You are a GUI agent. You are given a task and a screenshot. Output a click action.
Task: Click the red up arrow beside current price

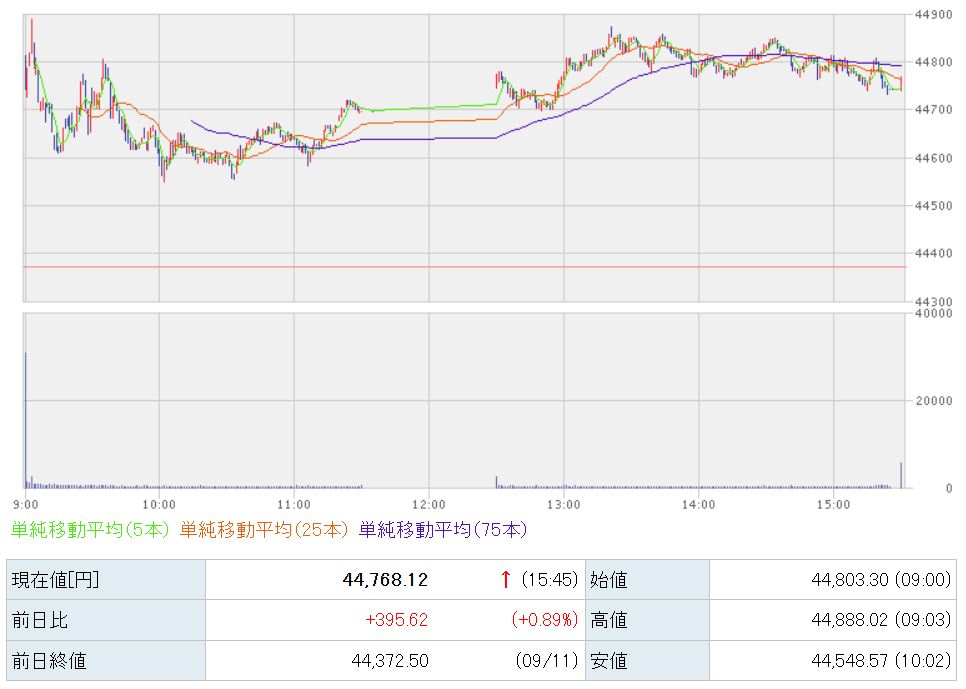[506, 580]
